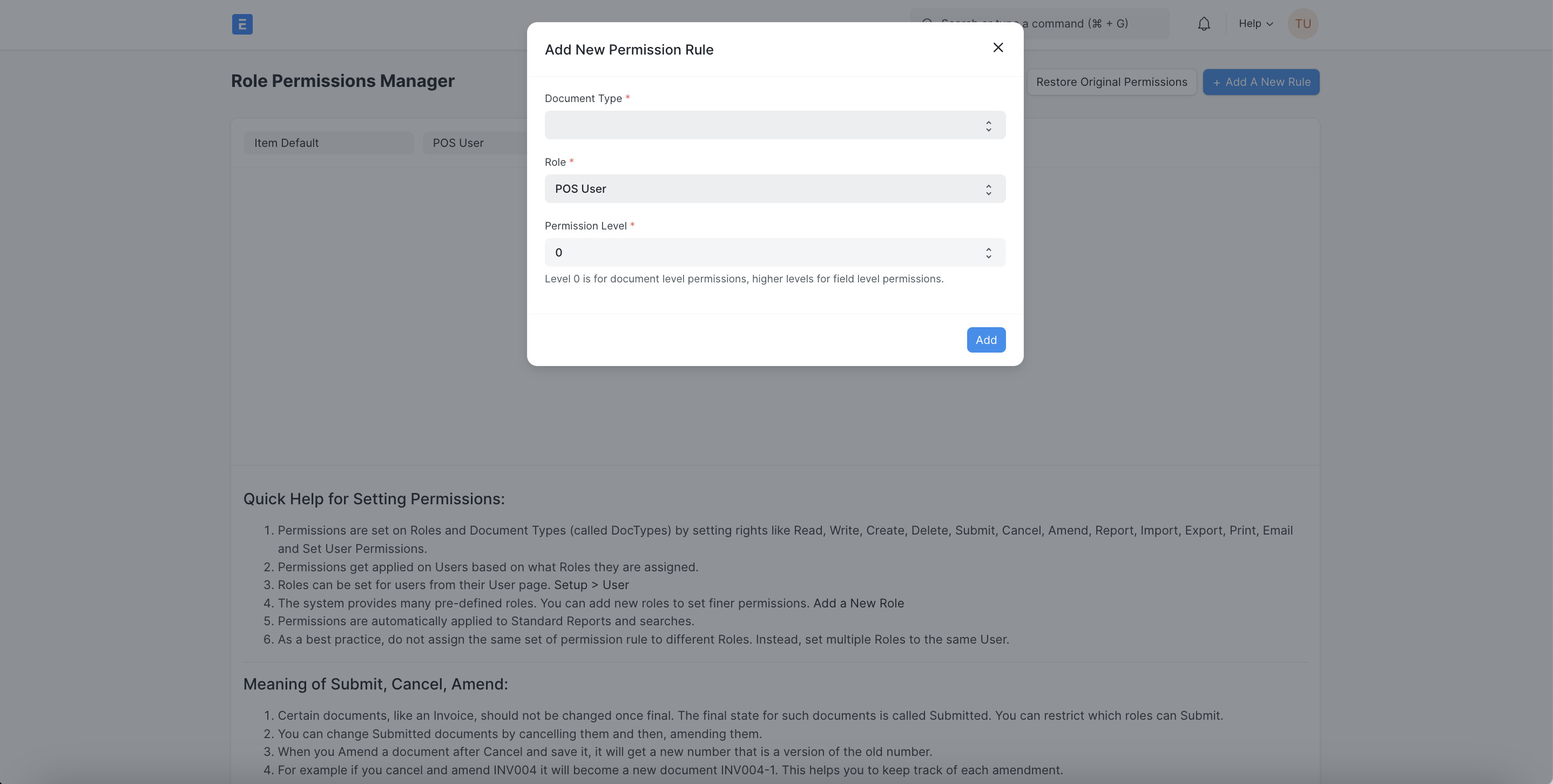This screenshot has height=784, width=1553.
Task: Open the Setup > User link
Action: pyautogui.click(x=591, y=585)
